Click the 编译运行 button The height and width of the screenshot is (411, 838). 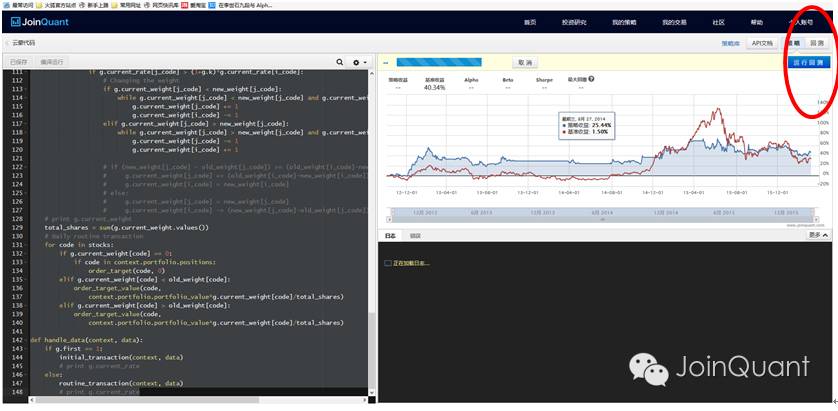[52, 62]
